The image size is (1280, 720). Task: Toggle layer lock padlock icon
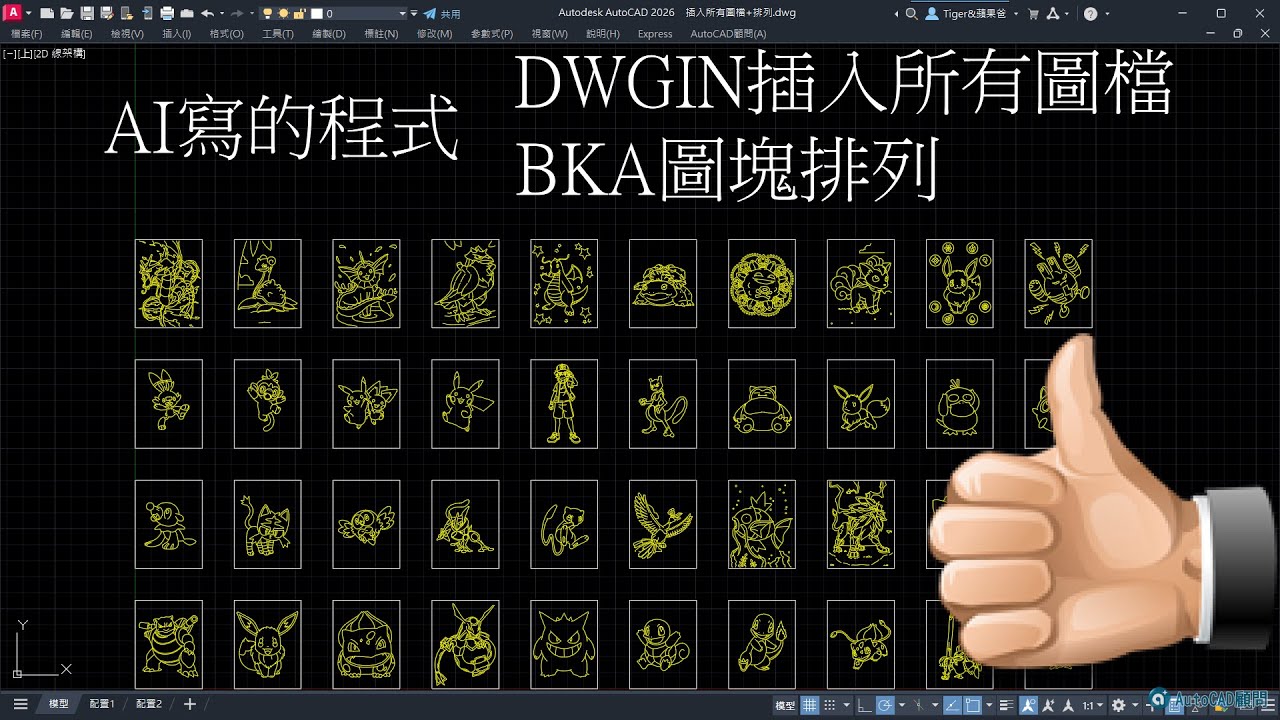(x=299, y=14)
